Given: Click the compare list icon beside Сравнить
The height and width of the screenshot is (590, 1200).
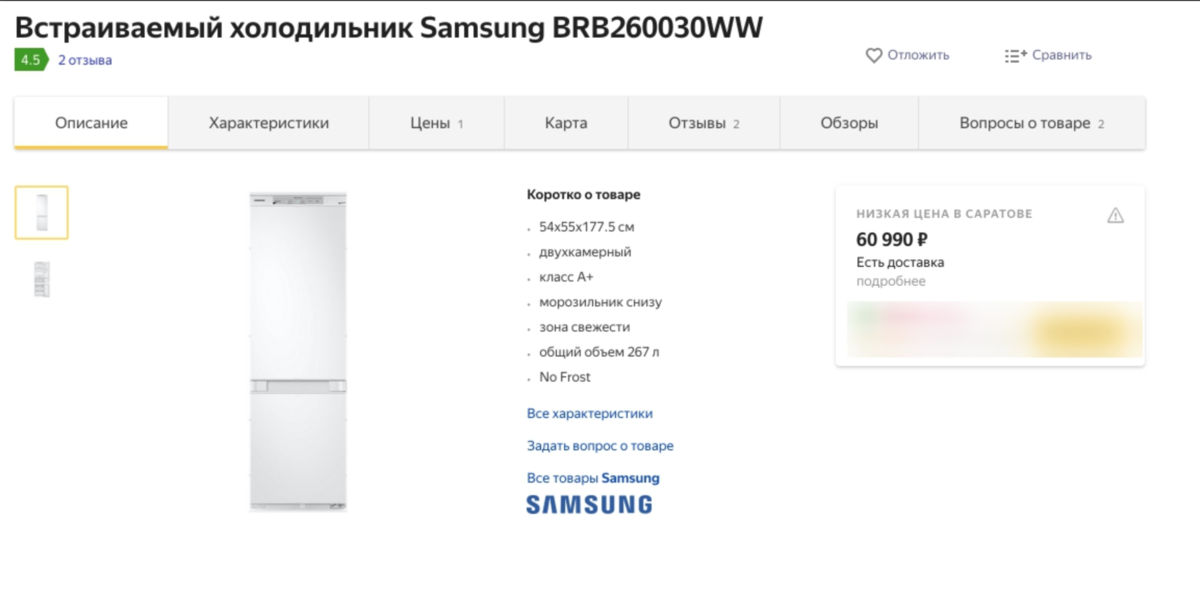Looking at the screenshot, I should point(1015,55).
